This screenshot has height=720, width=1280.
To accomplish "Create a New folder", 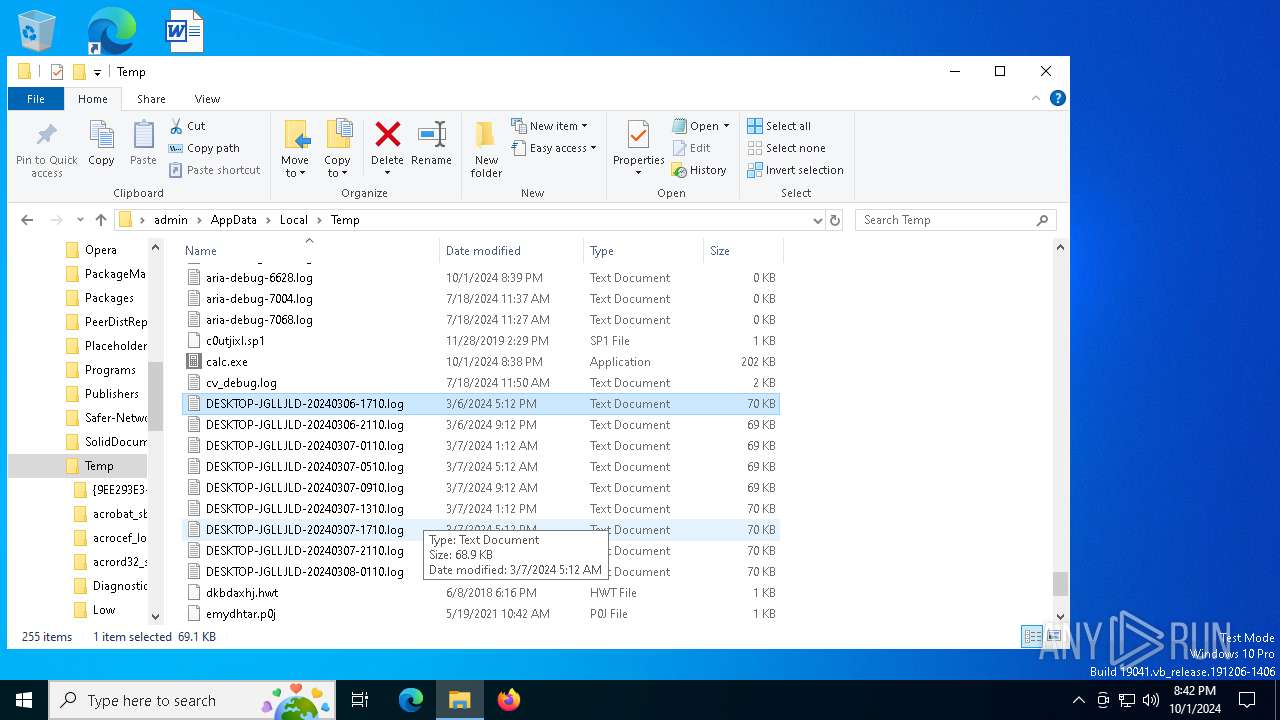I will [x=486, y=149].
